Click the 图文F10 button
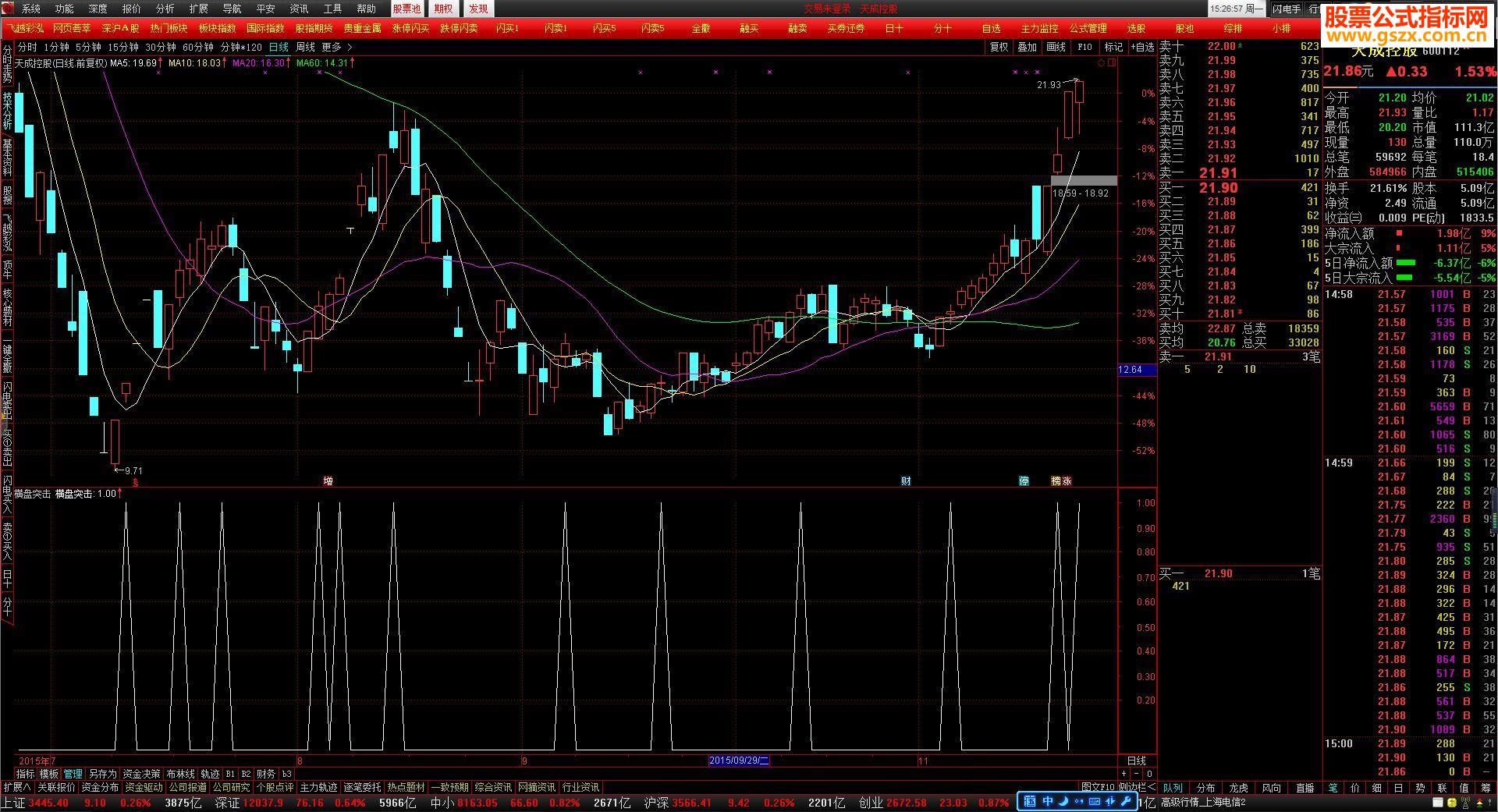Image resolution: width=1498 pixels, height=812 pixels. click(x=1098, y=787)
